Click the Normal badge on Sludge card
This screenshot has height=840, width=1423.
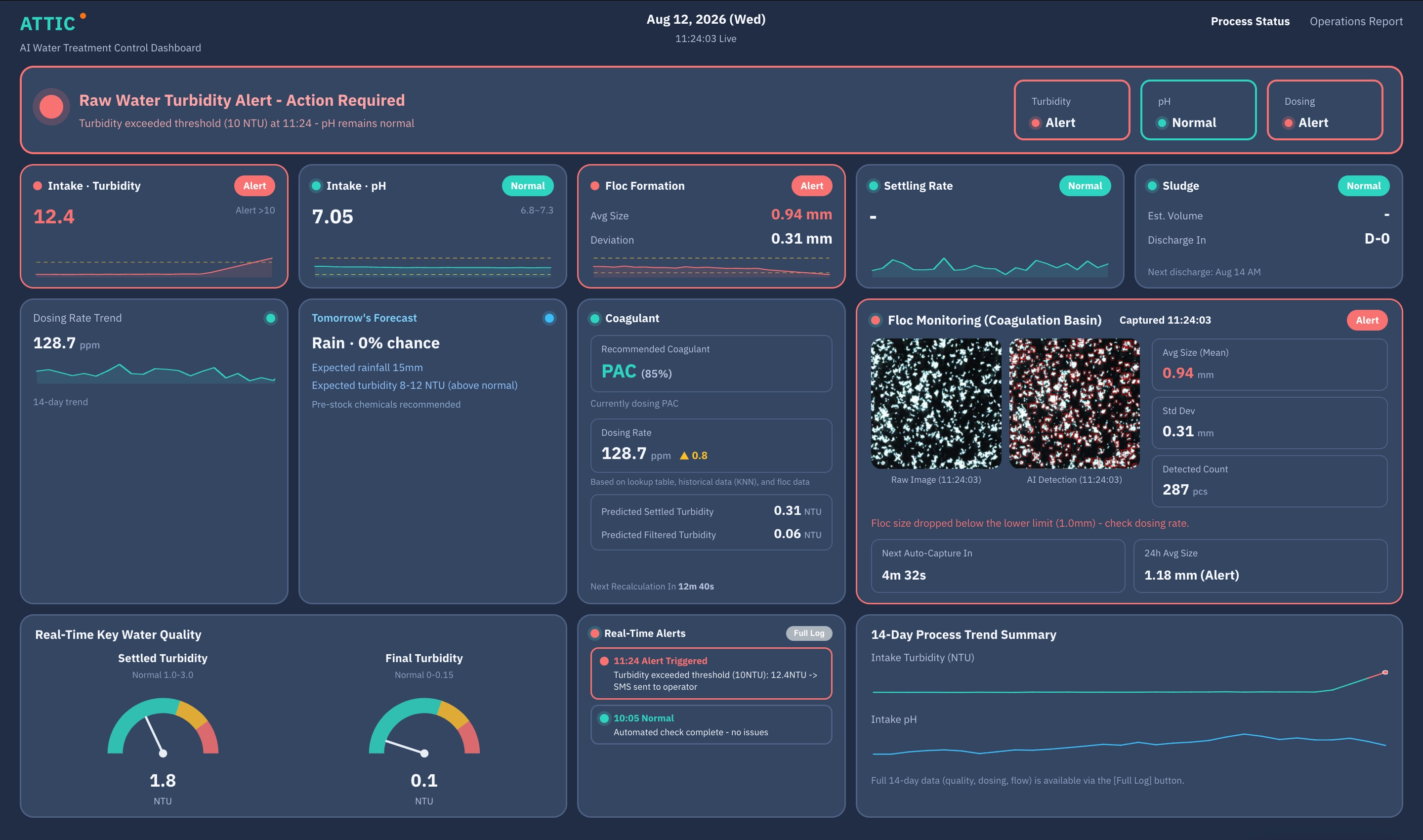point(1364,186)
